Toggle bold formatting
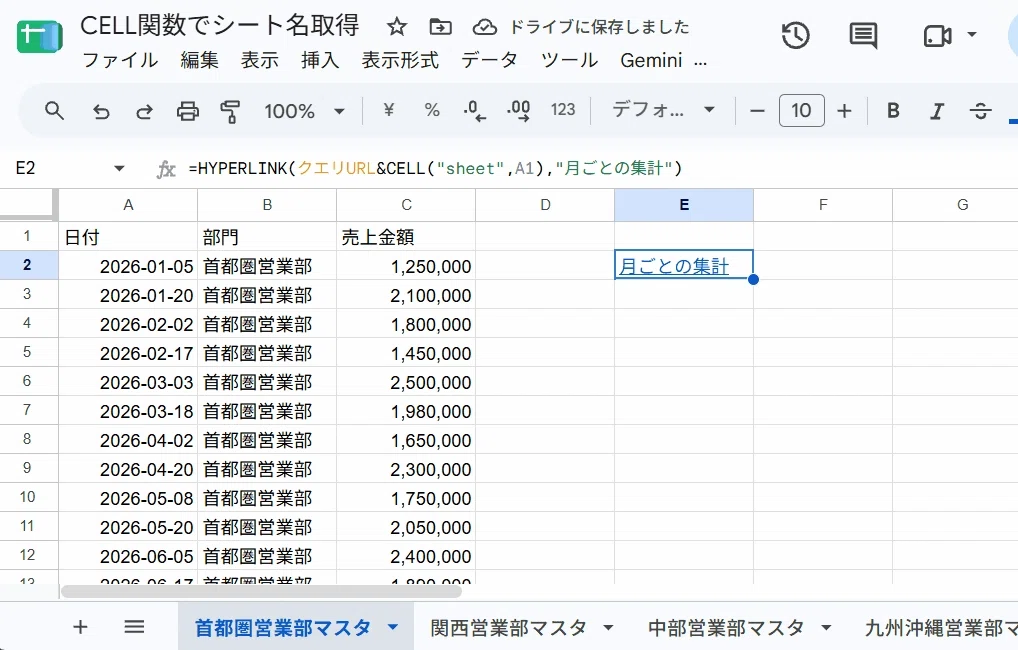 (x=893, y=111)
